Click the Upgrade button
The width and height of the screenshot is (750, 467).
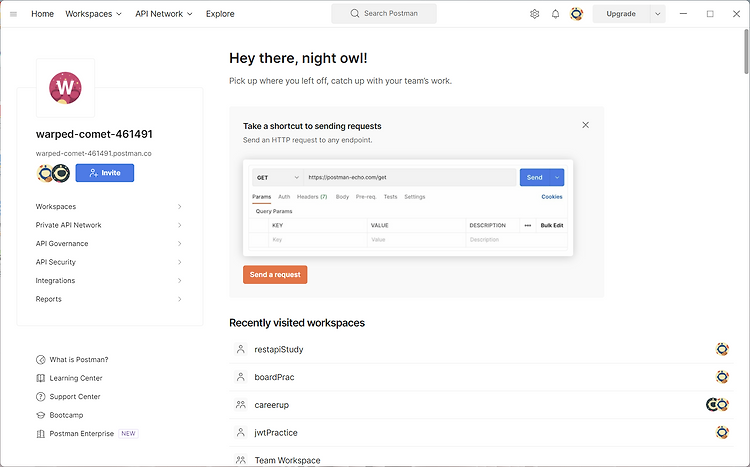621,14
